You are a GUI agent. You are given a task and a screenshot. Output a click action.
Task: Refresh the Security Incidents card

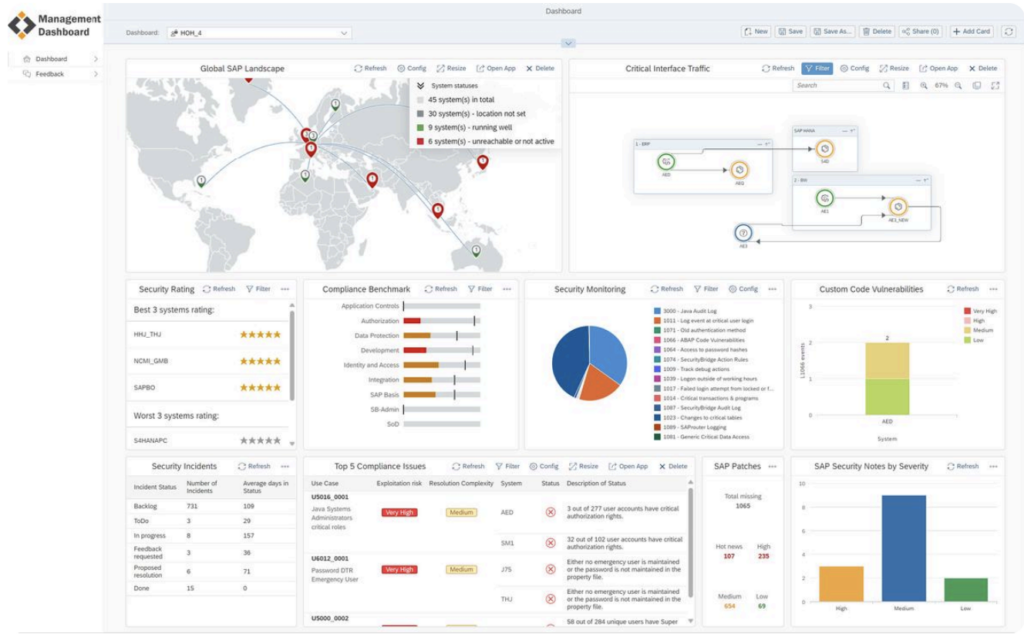254,466
